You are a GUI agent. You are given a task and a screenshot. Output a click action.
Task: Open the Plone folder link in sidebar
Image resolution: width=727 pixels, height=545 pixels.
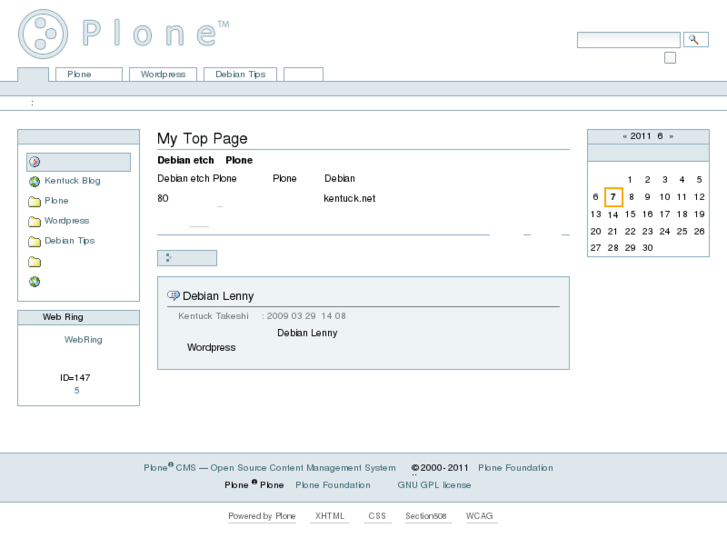[x=57, y=201]
